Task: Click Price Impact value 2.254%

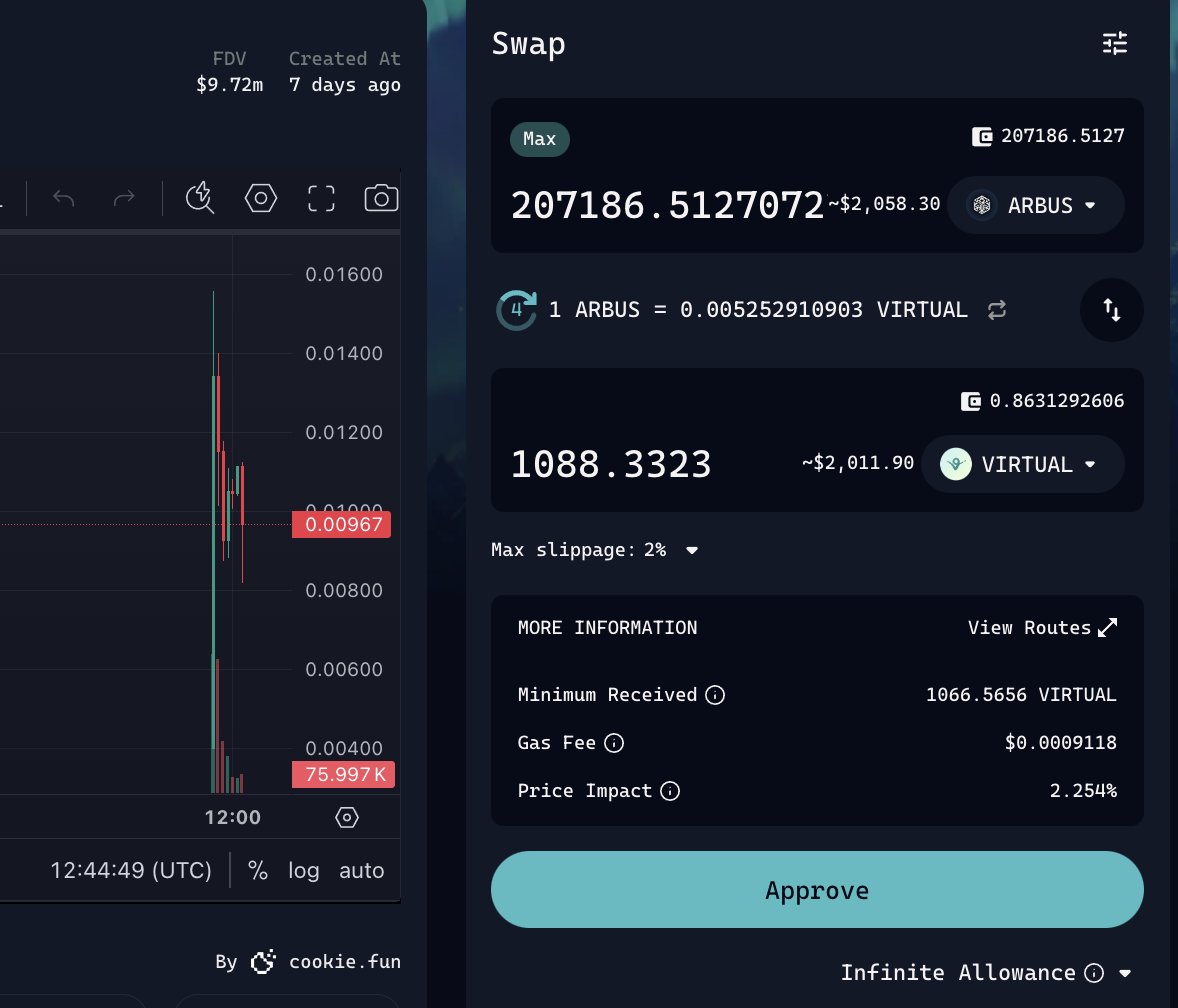Action: [1083, 791]
